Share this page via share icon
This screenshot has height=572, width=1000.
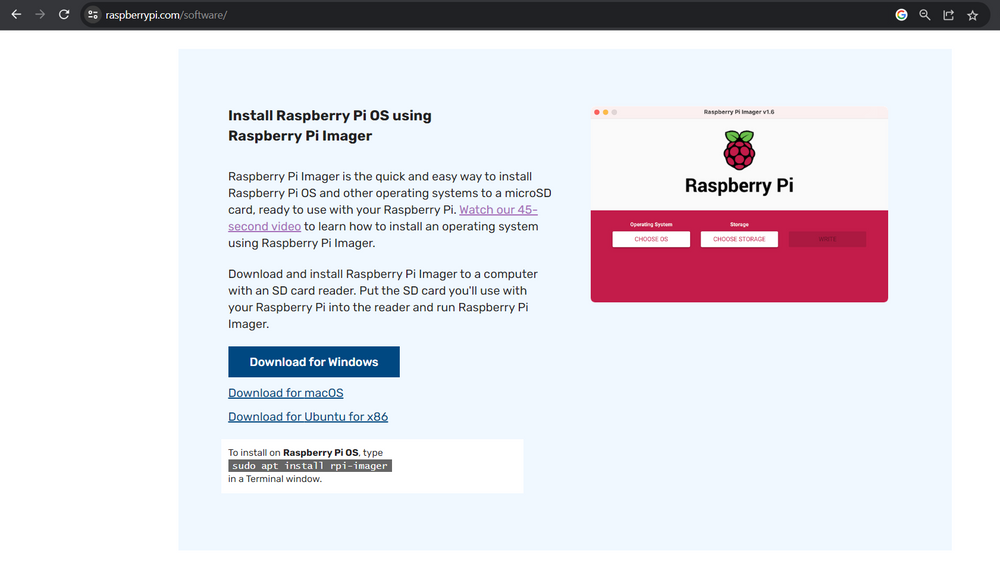[x=948, y=15]
